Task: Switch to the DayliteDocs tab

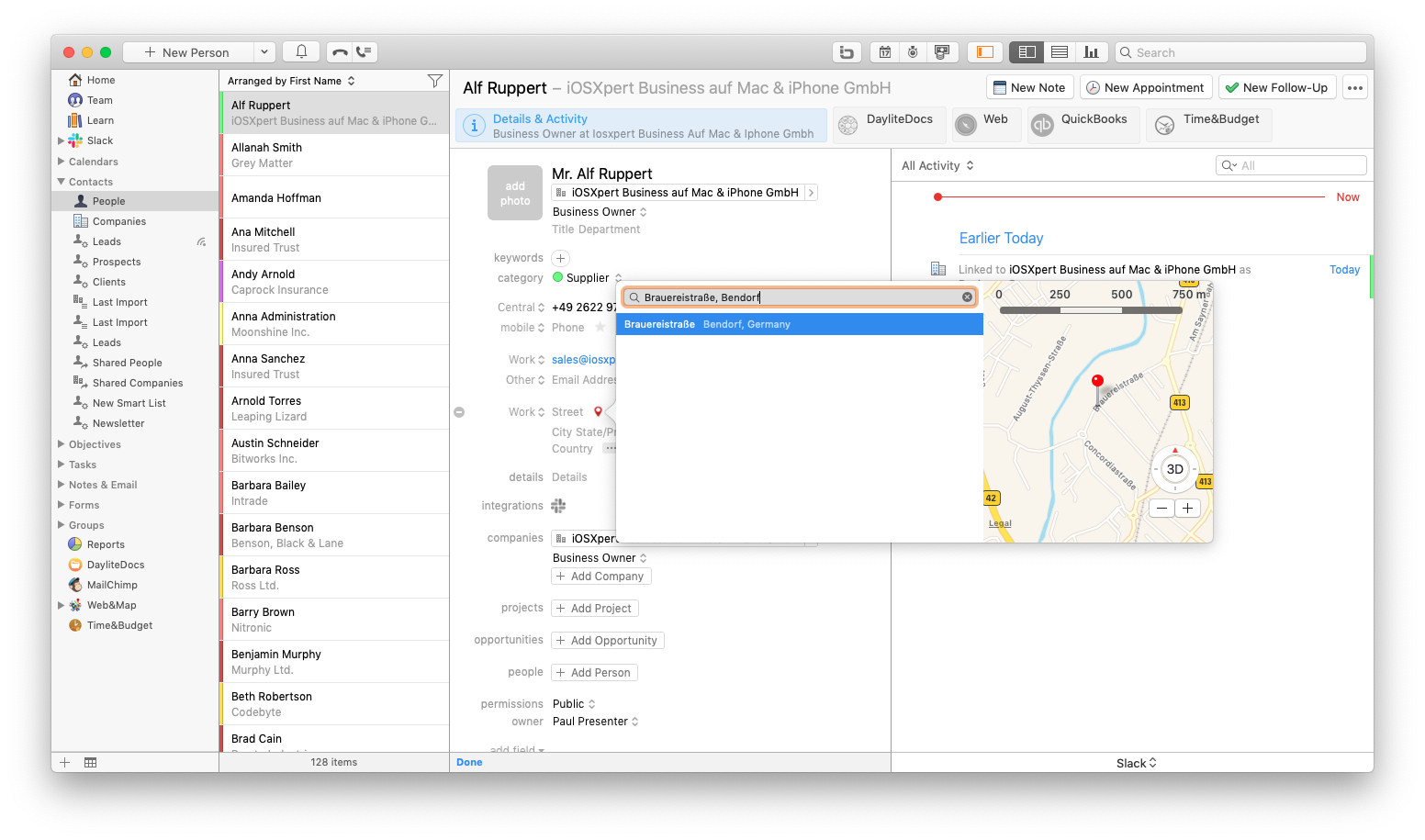Action: (x=889, y=126)
